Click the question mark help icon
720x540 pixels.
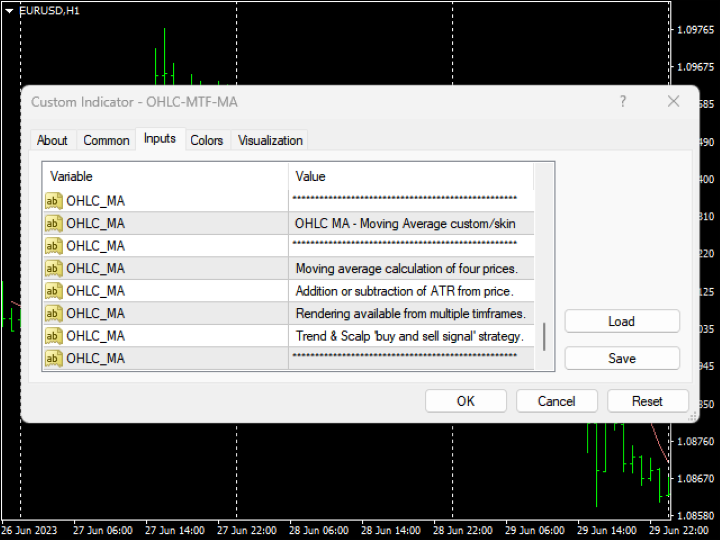click(x=623, y=101)
